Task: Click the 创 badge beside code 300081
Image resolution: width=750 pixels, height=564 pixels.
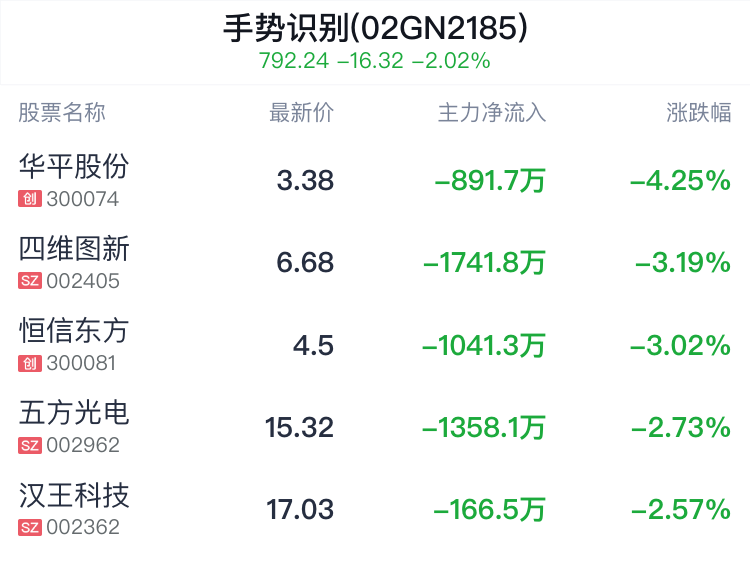Action: [x=29, y=364]
